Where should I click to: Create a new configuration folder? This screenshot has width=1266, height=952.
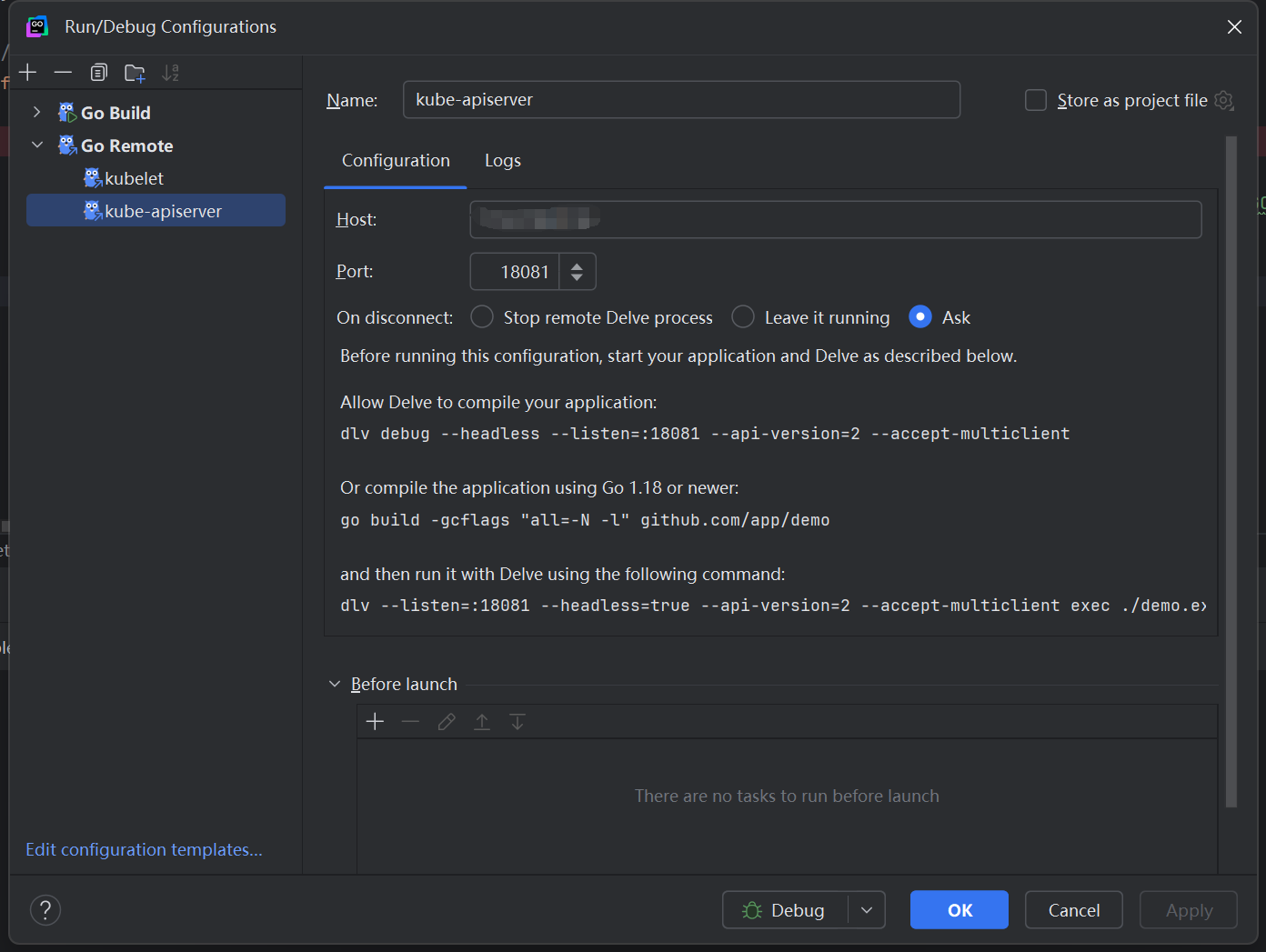tap(135, 73)
